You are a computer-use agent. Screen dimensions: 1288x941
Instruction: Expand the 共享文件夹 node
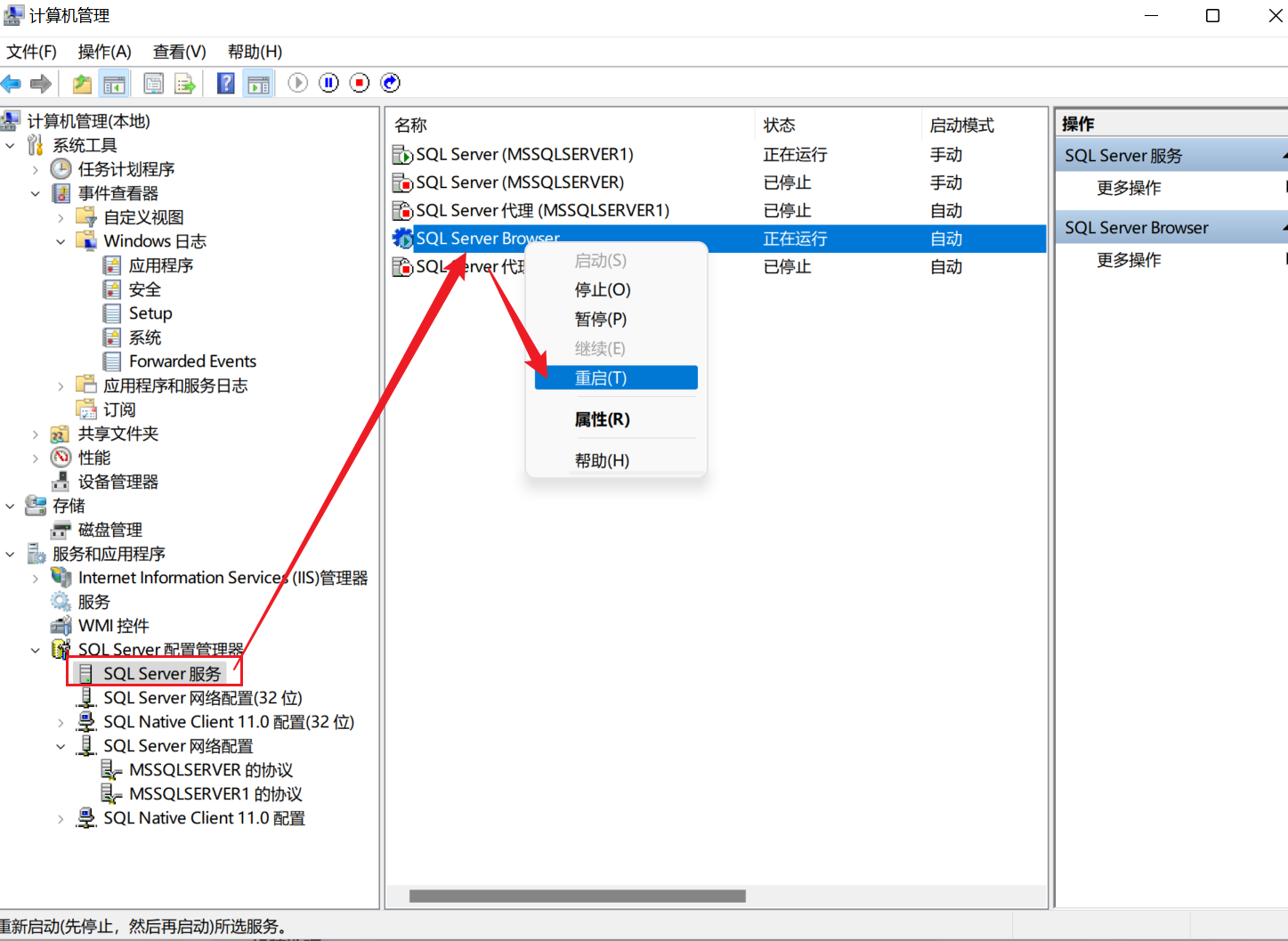36,434
